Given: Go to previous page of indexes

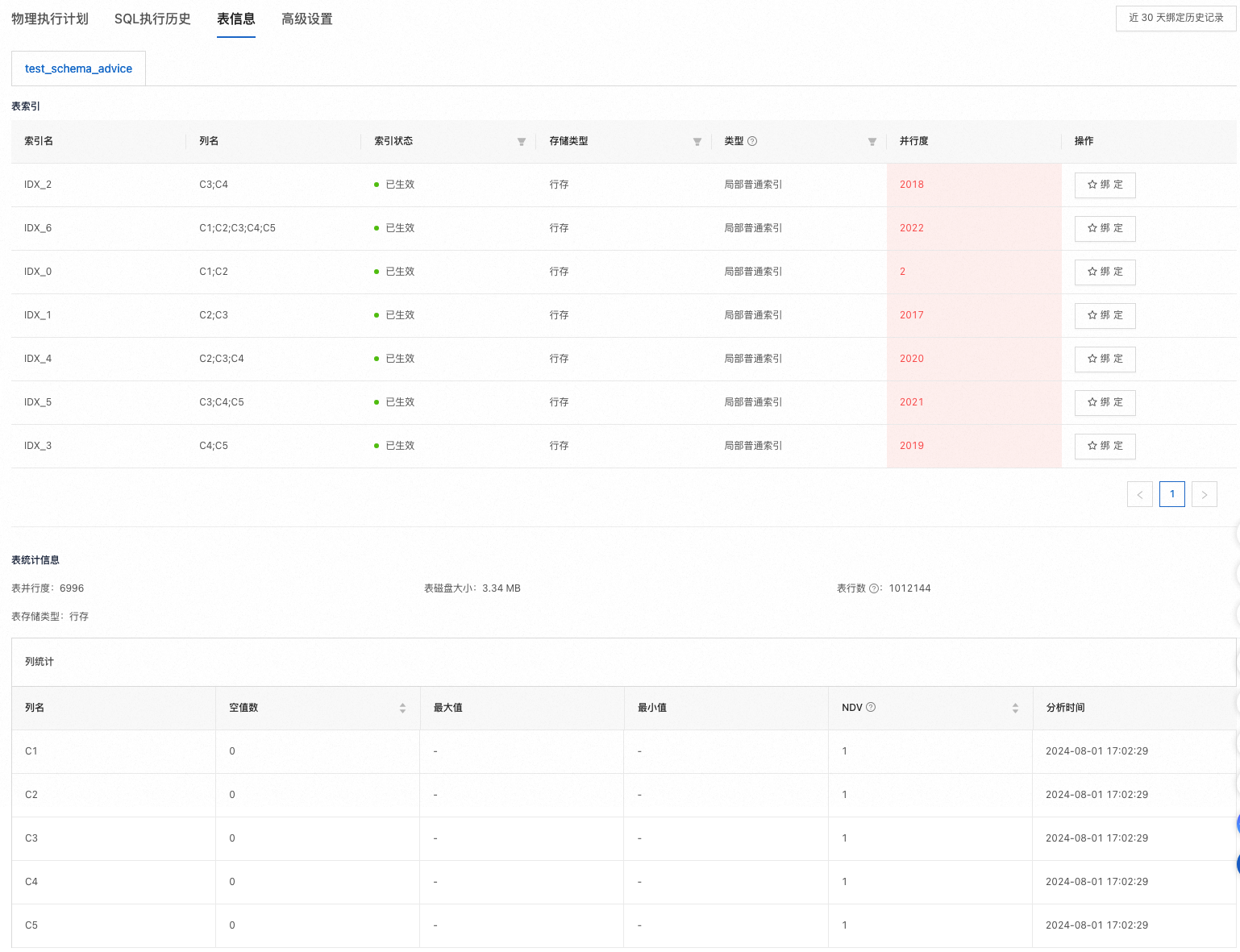Looking at the screenshot, I should [1140, 494].
